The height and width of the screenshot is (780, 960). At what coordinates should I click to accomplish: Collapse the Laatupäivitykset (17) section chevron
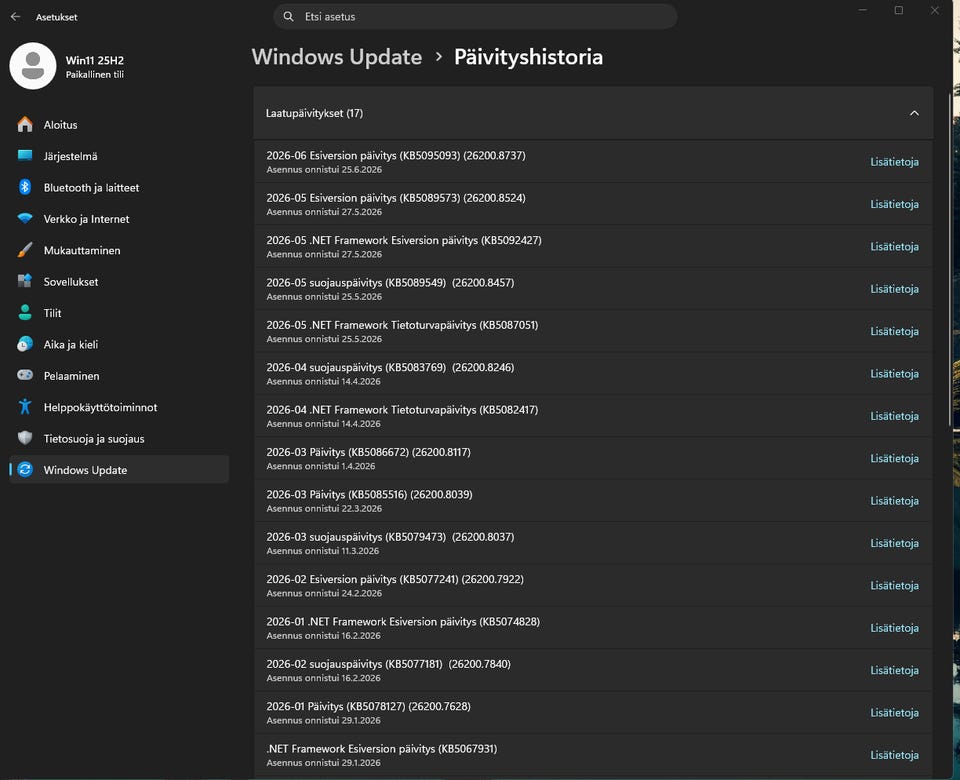point(913,113)
